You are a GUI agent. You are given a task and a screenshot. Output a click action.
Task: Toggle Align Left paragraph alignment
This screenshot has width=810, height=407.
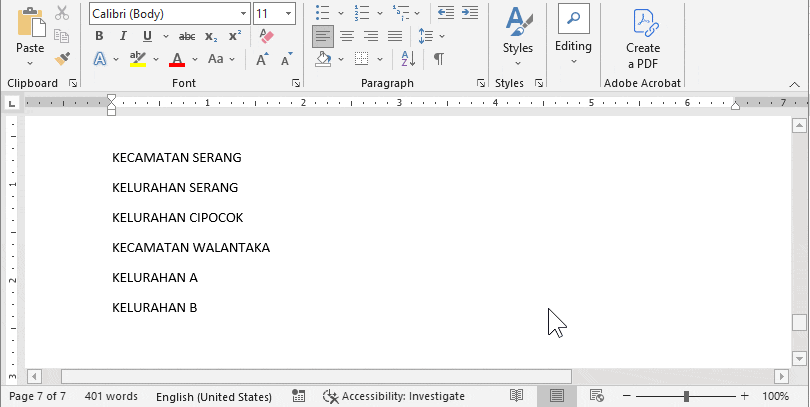coord(323,36)
